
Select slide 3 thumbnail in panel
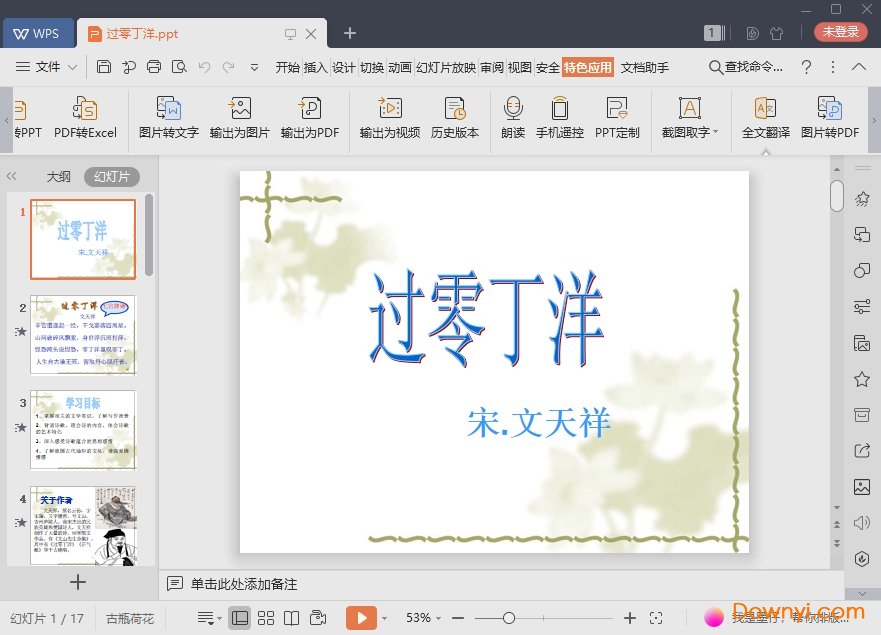[82, 430]
